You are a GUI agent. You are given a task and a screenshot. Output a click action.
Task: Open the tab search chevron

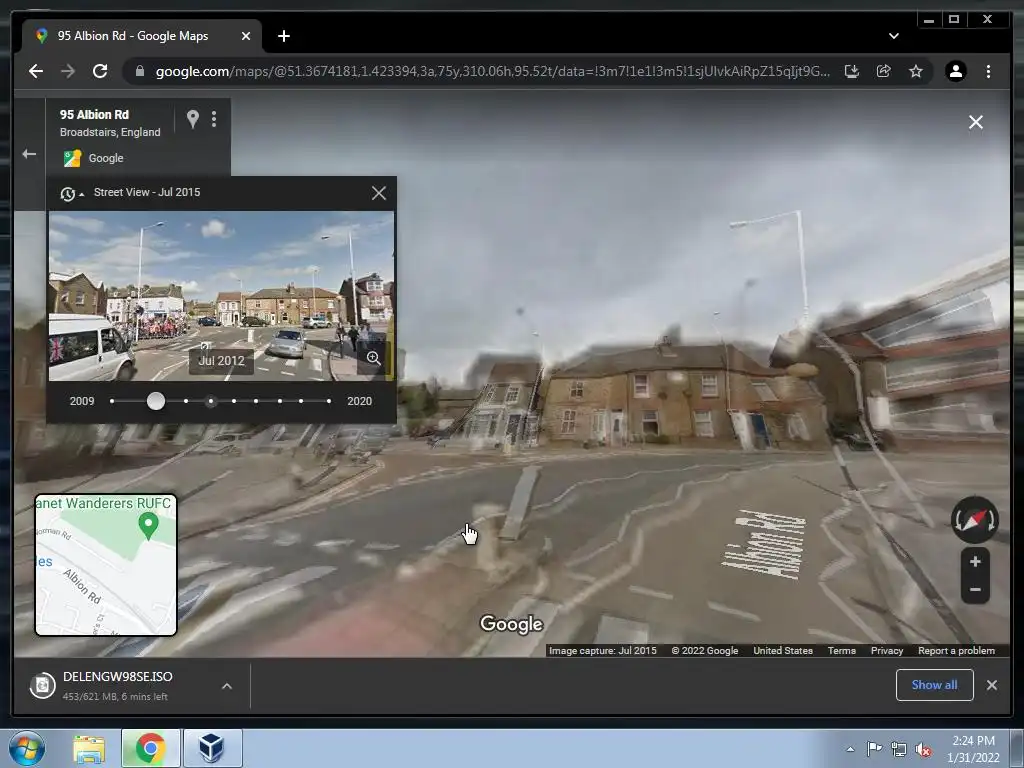click(x=893, y=36)
